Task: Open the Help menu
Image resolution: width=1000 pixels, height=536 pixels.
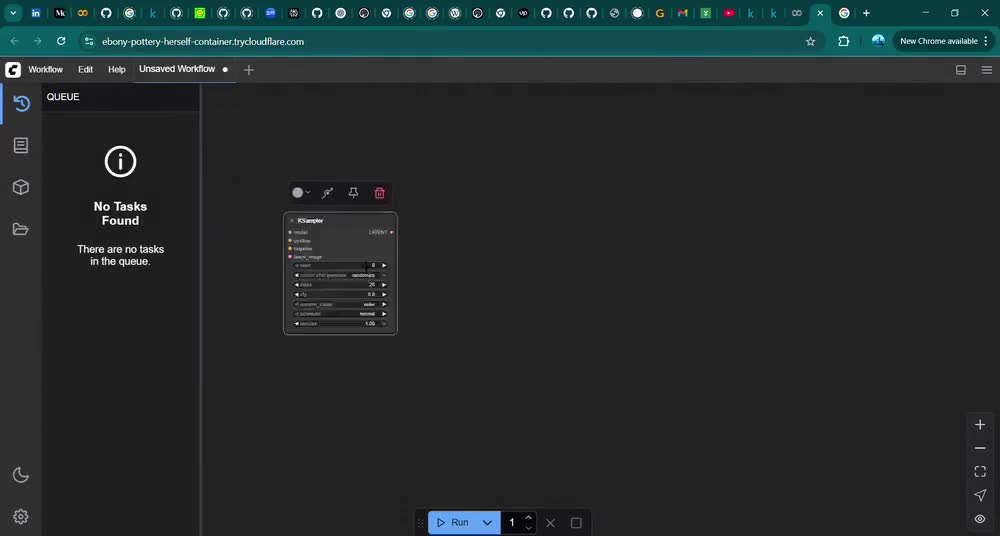Action: (x=117, y=70)
